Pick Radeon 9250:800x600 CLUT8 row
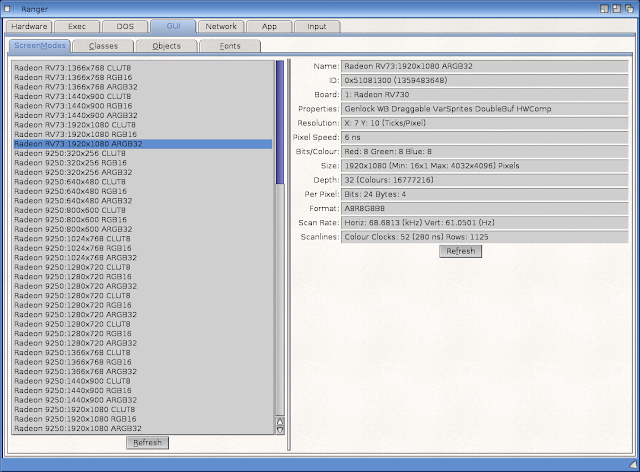This screenshot has height=472, width=640. click(143, 210)
